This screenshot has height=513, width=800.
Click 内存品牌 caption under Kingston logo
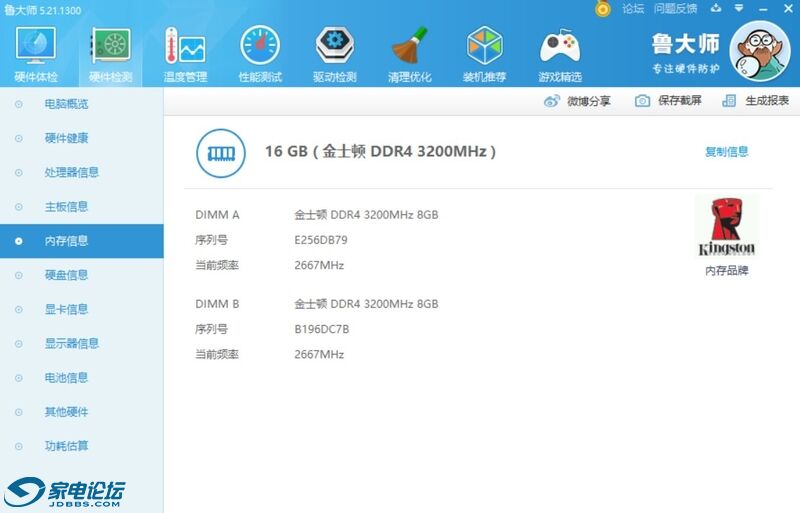(727, 271)
